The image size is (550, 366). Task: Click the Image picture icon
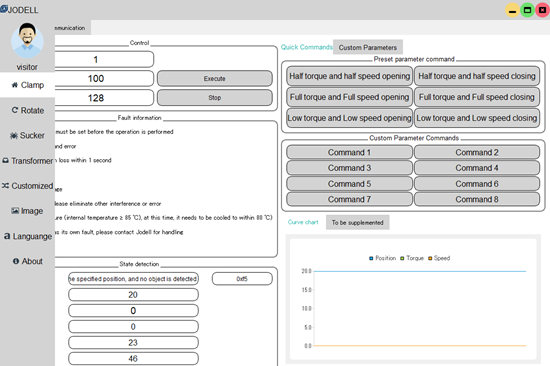click(x=15, y=211)
